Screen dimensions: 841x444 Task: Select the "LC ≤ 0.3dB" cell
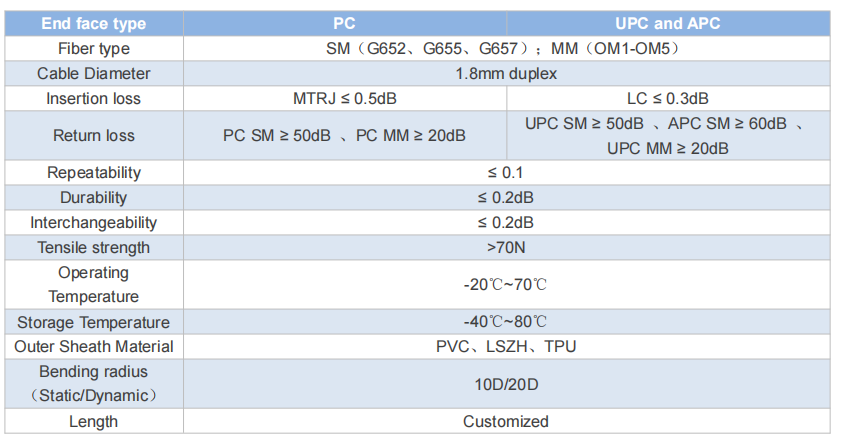point(667,98)
